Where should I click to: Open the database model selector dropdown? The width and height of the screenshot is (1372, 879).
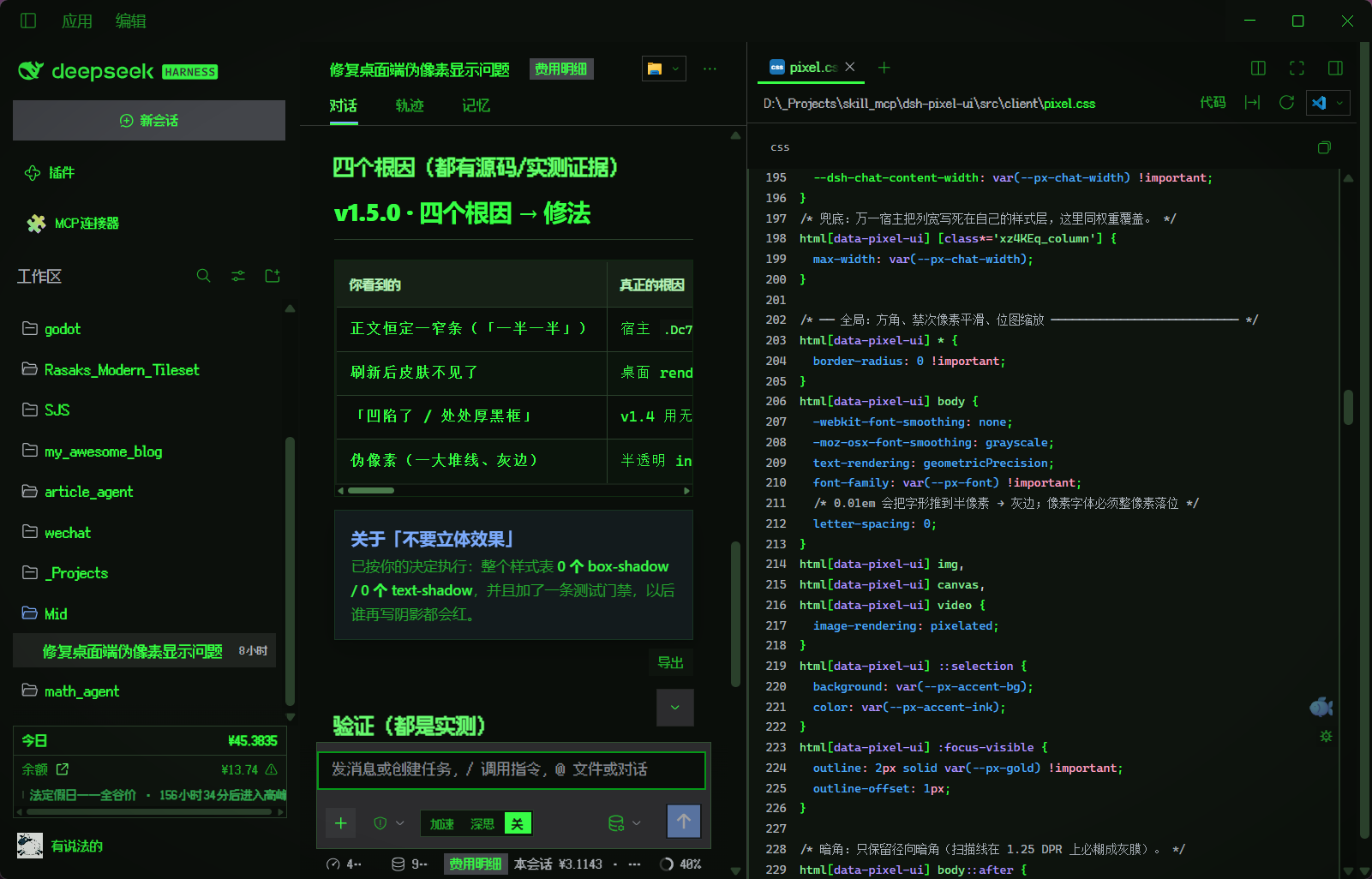click(625, 823)
